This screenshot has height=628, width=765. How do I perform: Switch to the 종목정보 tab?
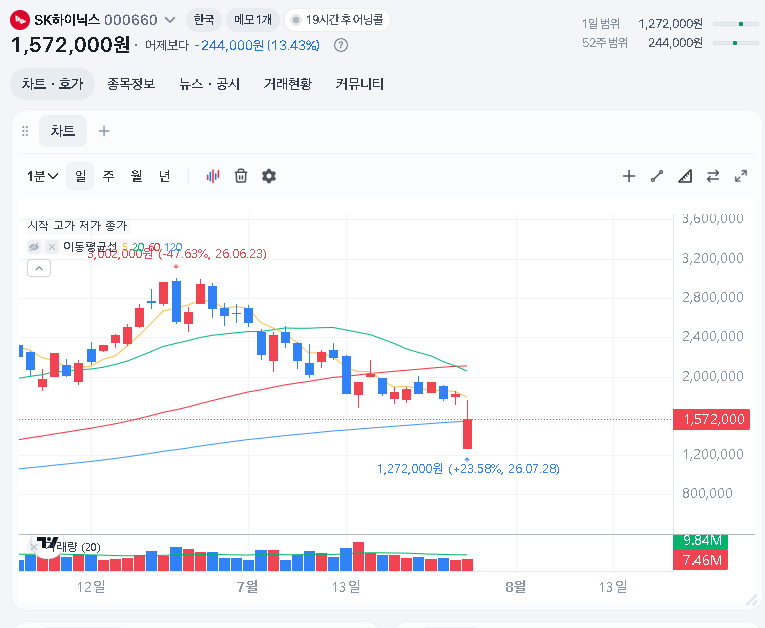(x=131, y=84)
